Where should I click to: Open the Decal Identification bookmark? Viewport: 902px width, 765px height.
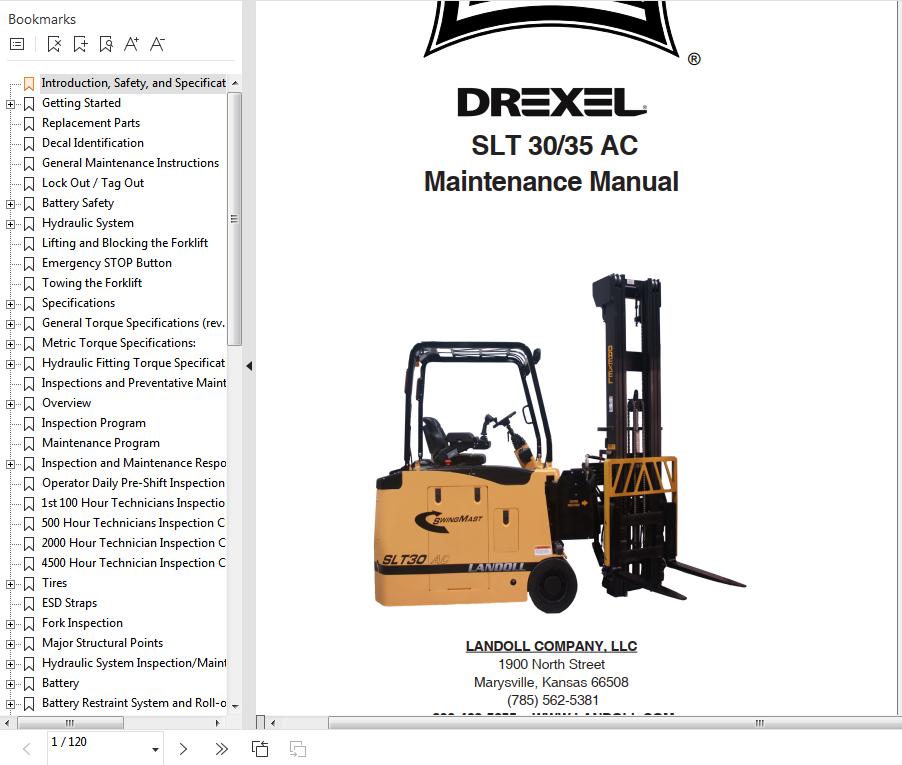pyautogui.click(x=93, y=143)
